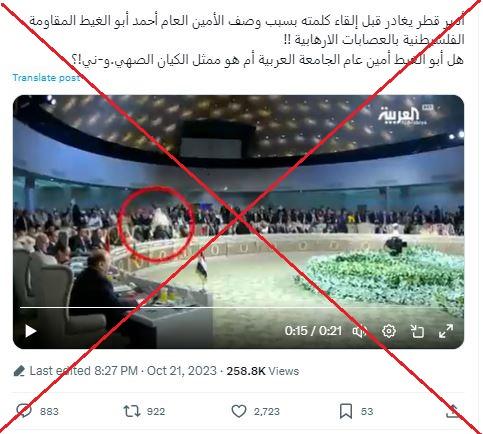Image resolution: width=483 pixels, height=434 pixels.
Task: Open the Oct 21, 2023 timestamp link
Action: [x=182, y=371]
